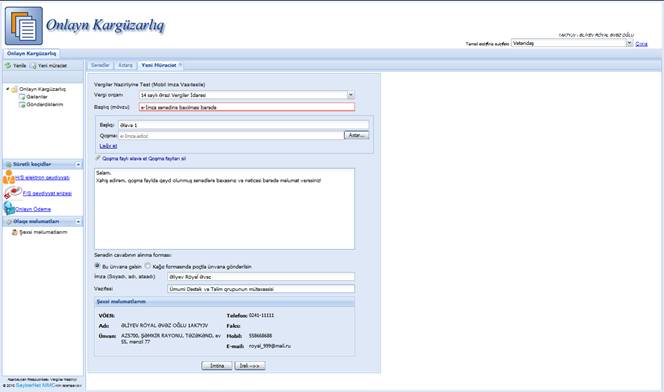This screenshot has width=664, height=392.
Task: Click the CyberNet MMC footer link
Action: [x=35, y=386]
